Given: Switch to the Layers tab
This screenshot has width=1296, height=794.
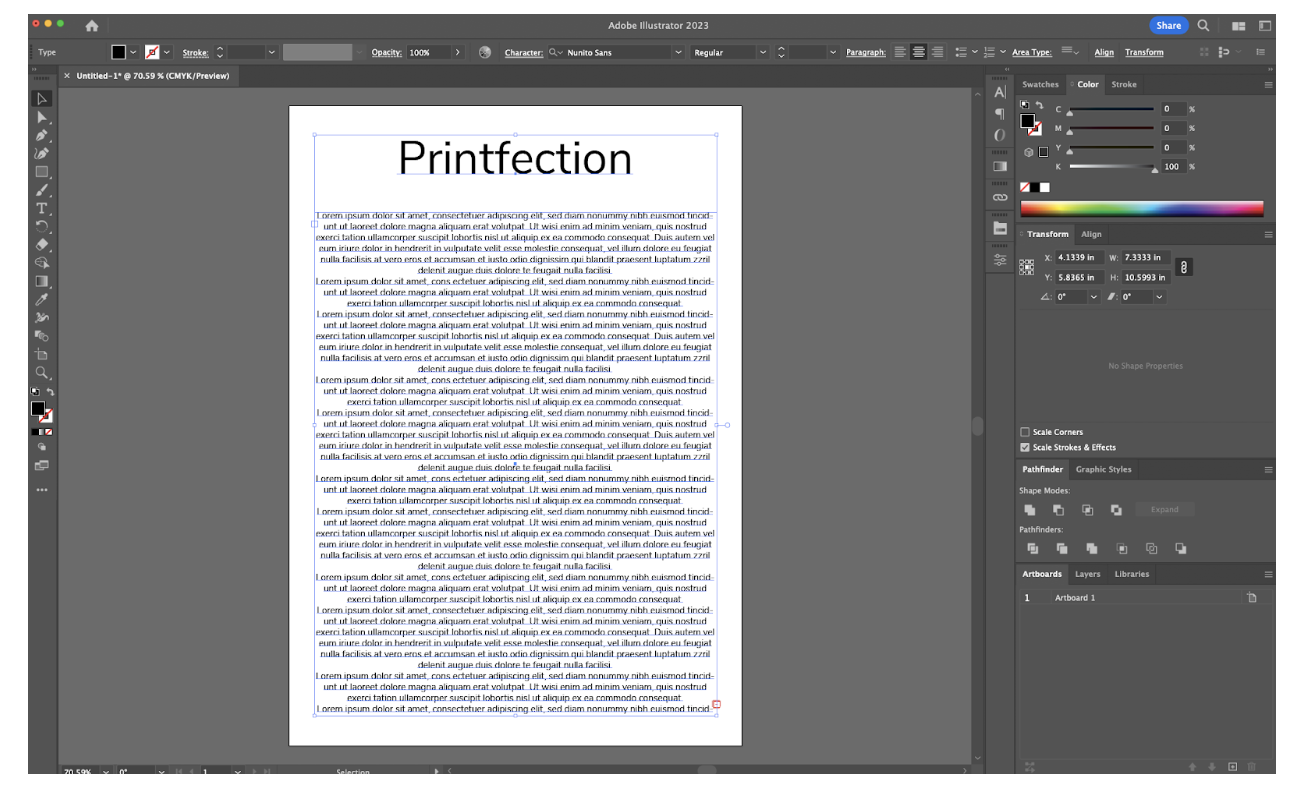Looking at the screenshot, I should pos(1087,574).
